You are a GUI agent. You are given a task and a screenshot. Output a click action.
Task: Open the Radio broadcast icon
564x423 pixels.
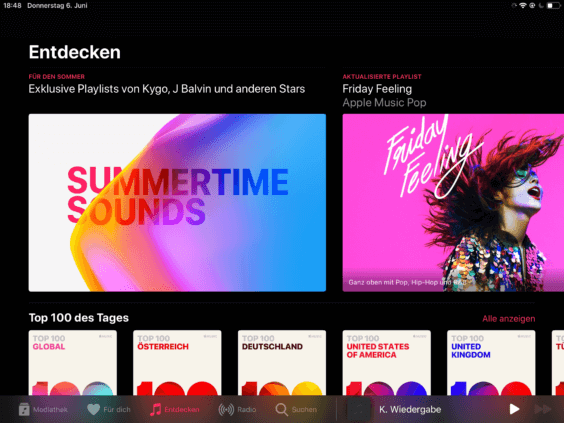point(226,409)
